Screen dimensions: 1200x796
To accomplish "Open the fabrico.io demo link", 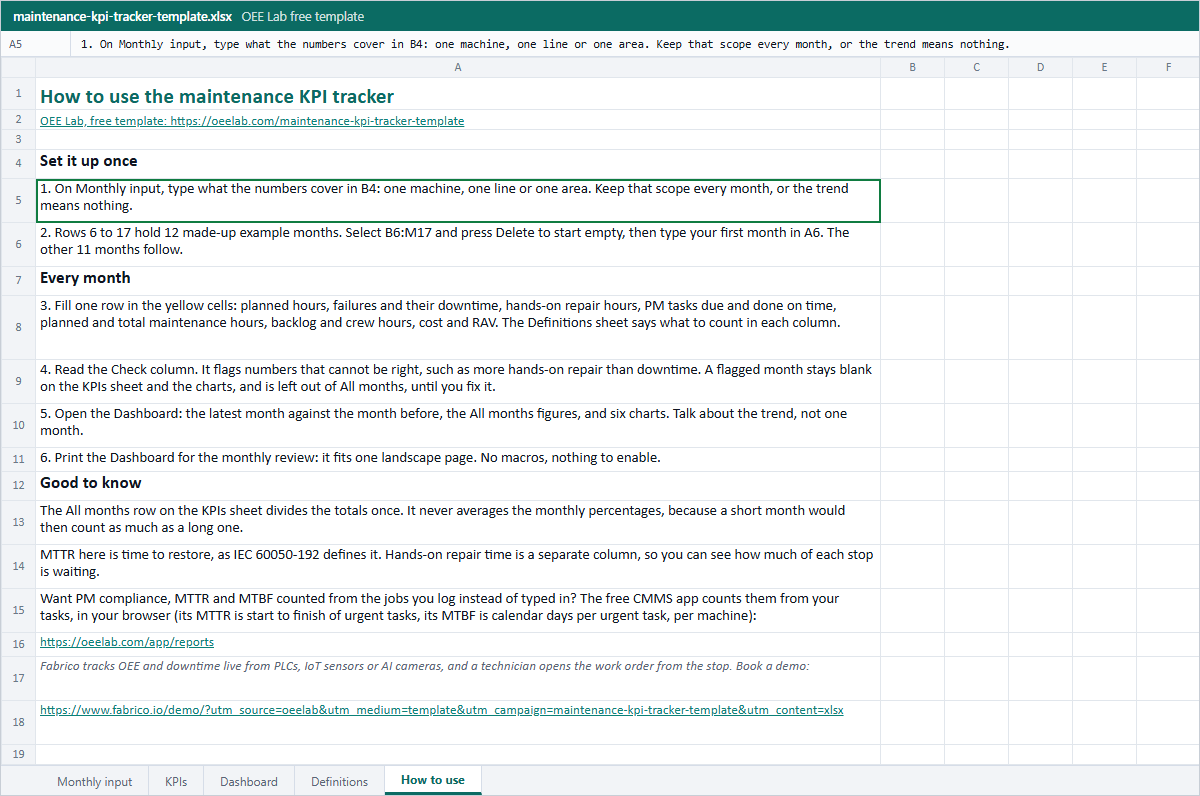I will coord(442,710).
